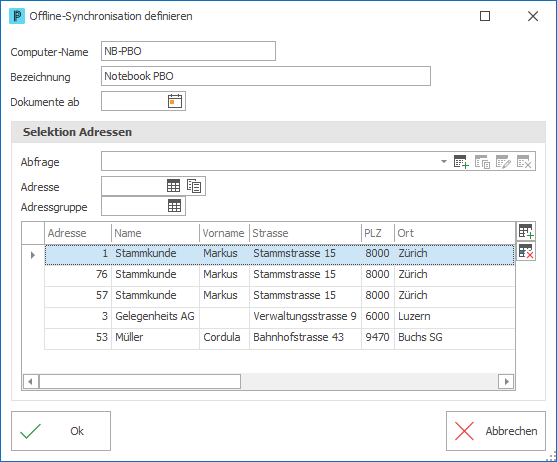Viewport: 557px width, 462px height.
Task: Open the lookup table icon in Adressgruppe field
Action: click(174, 206)
